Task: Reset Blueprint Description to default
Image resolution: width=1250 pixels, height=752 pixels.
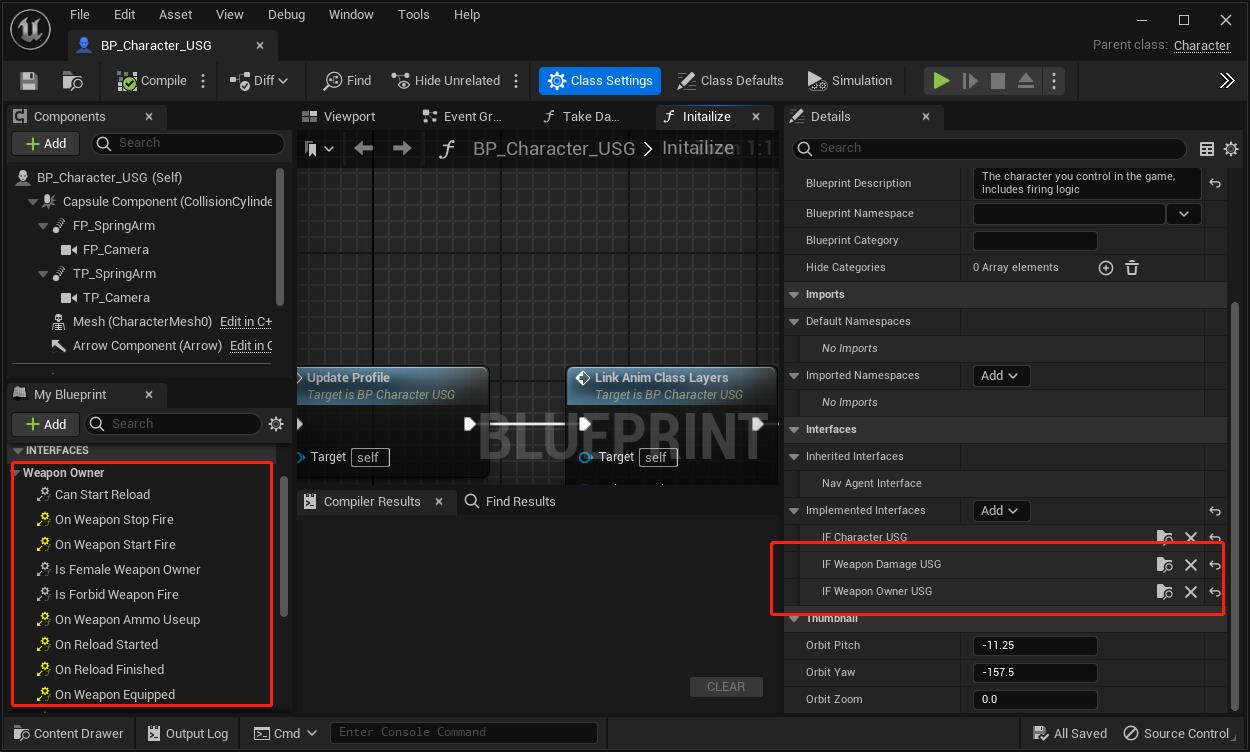Action: (x=1215, y=183)
